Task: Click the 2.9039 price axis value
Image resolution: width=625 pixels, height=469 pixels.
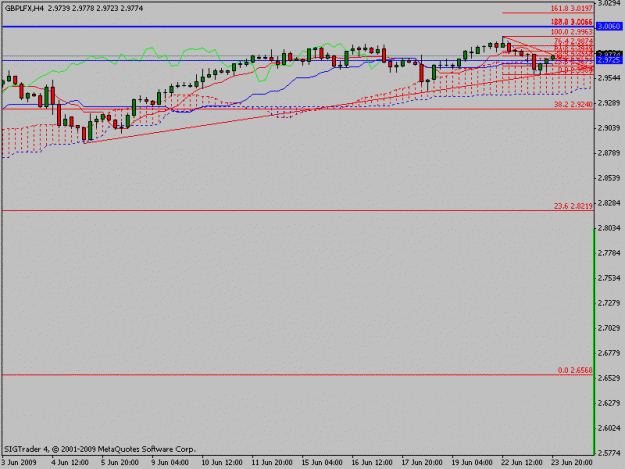Action: coord(609,128)
